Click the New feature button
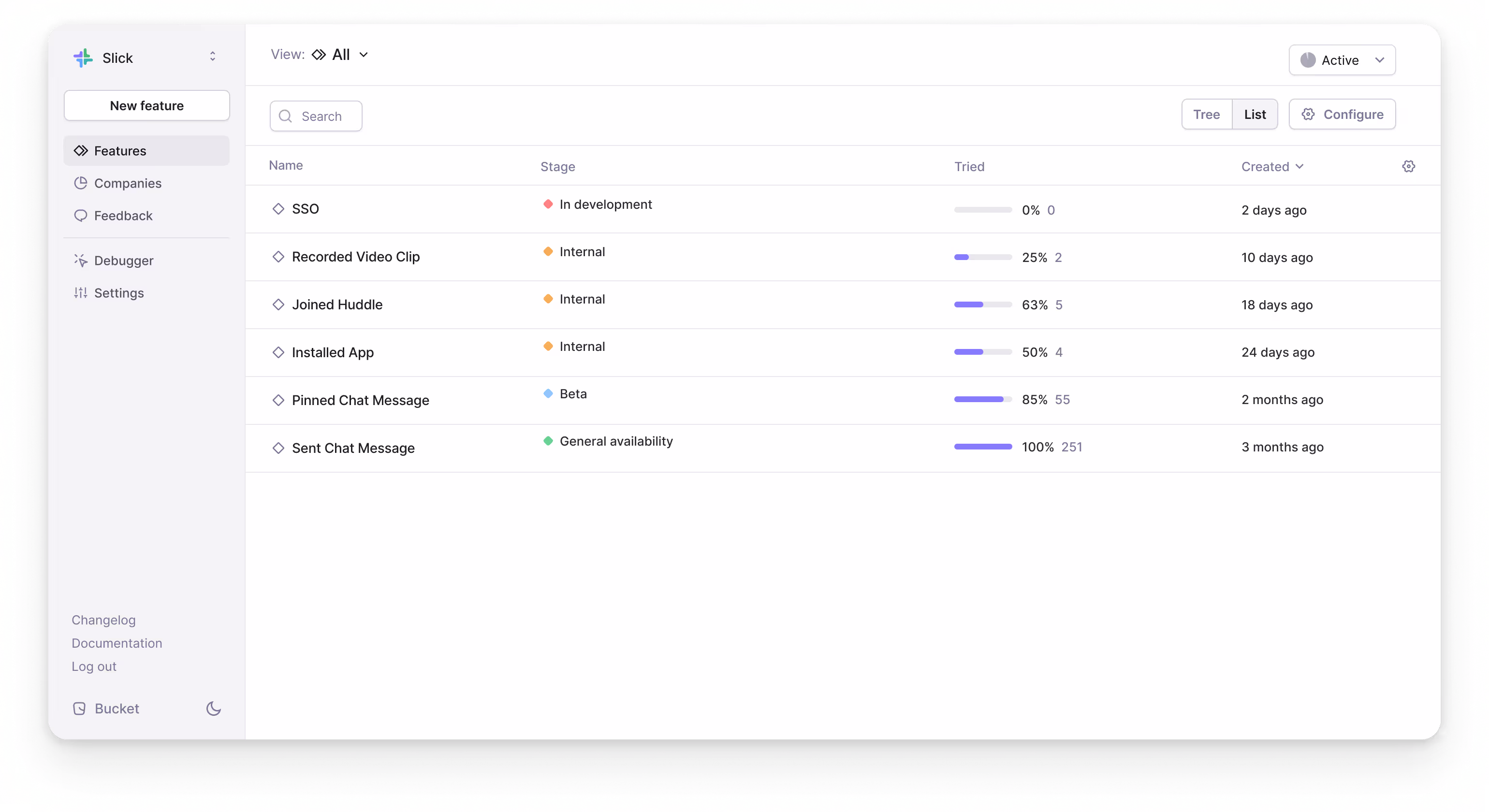This screenshot has width=1489, height=812. coord(147,106)
